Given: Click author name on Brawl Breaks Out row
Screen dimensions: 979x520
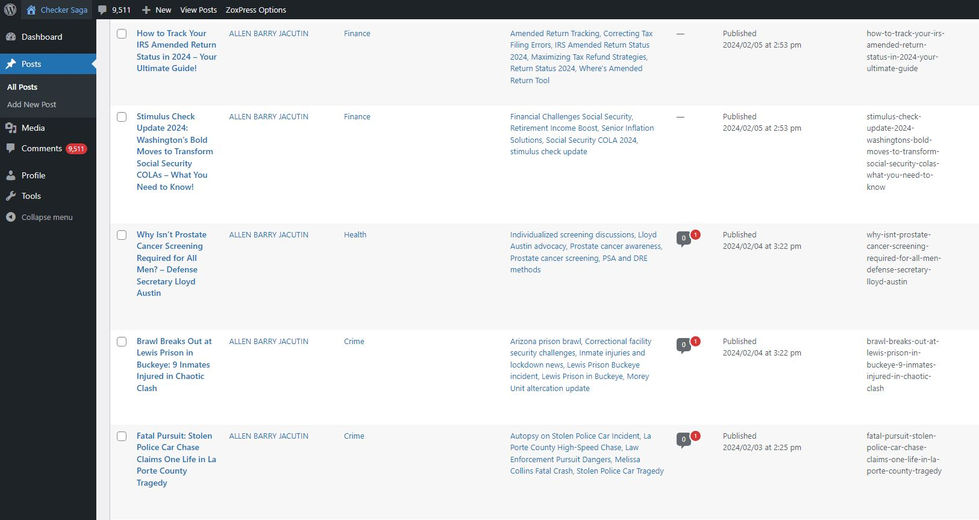Looking at the screenshot, I should 268,341.
